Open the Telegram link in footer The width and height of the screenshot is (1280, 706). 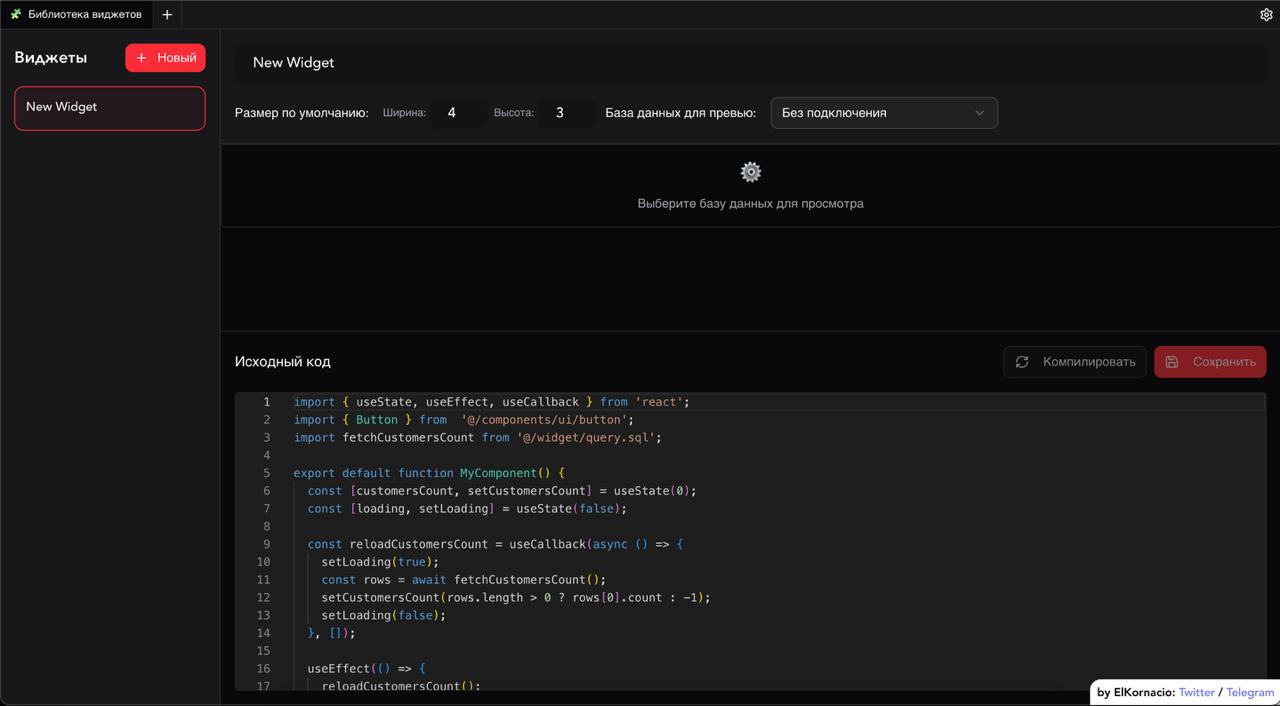[1250, 692]
